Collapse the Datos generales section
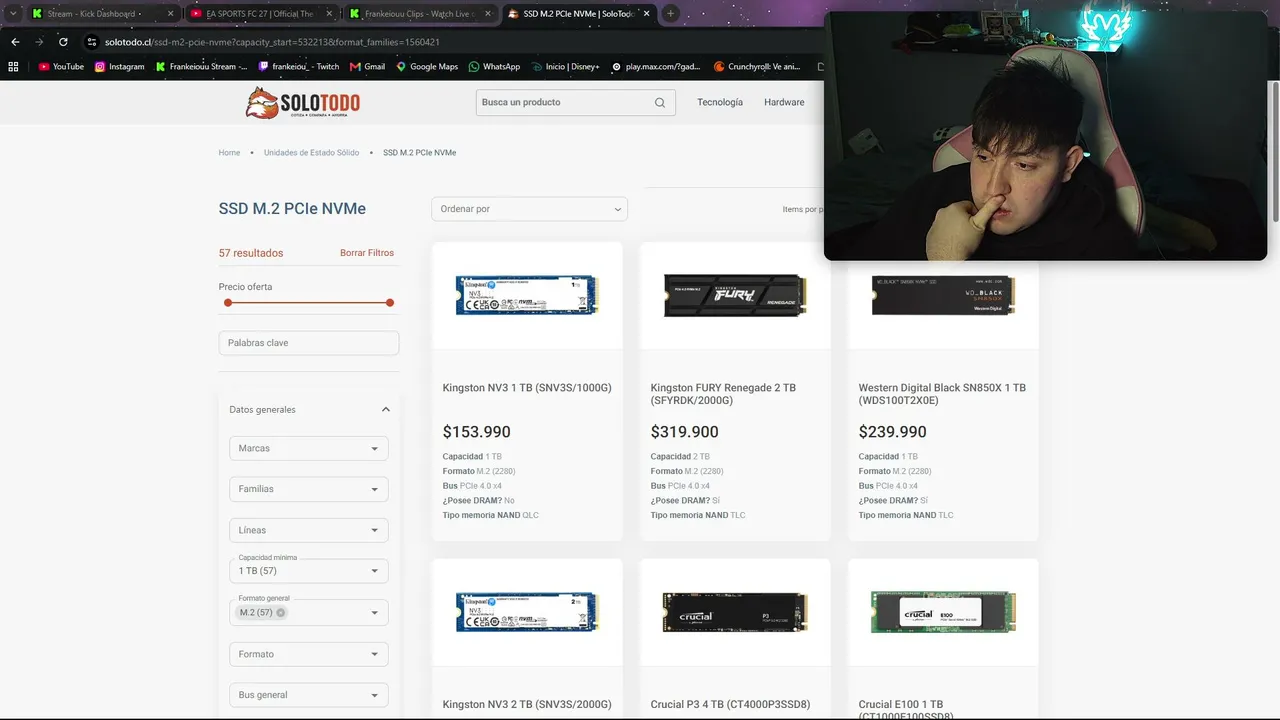Image resolution: width=1280 pixels, height=720 pixels. (x=386, y=410)
